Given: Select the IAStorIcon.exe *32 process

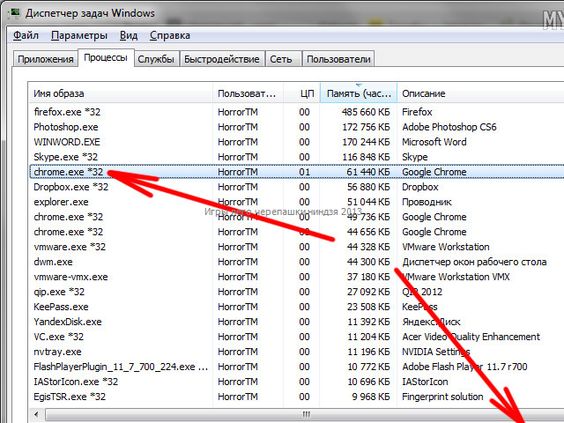Looking at the screenshot, I should [x=296, y=382].
